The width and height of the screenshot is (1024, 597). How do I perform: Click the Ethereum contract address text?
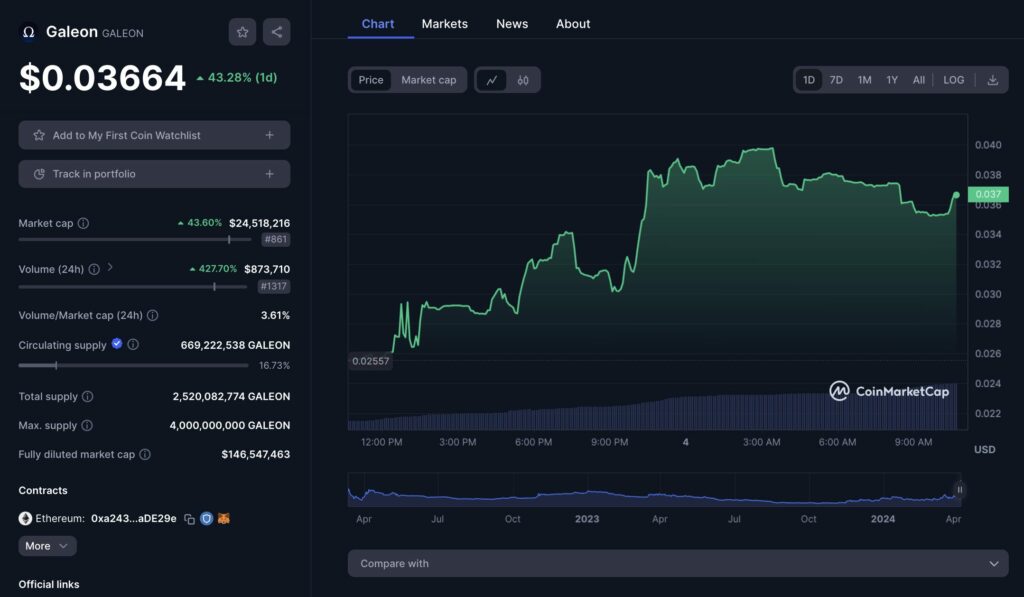click(133, 519)
